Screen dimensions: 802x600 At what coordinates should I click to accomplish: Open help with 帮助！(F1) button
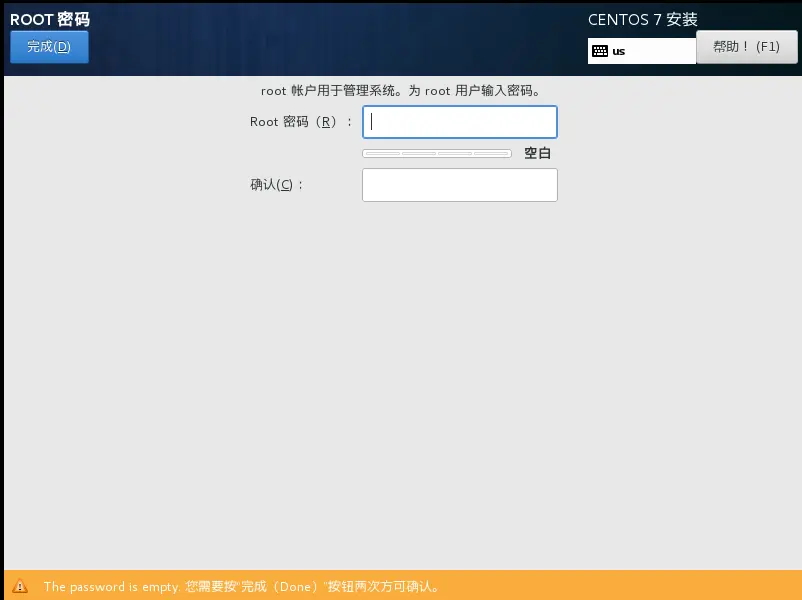point(746,47)
